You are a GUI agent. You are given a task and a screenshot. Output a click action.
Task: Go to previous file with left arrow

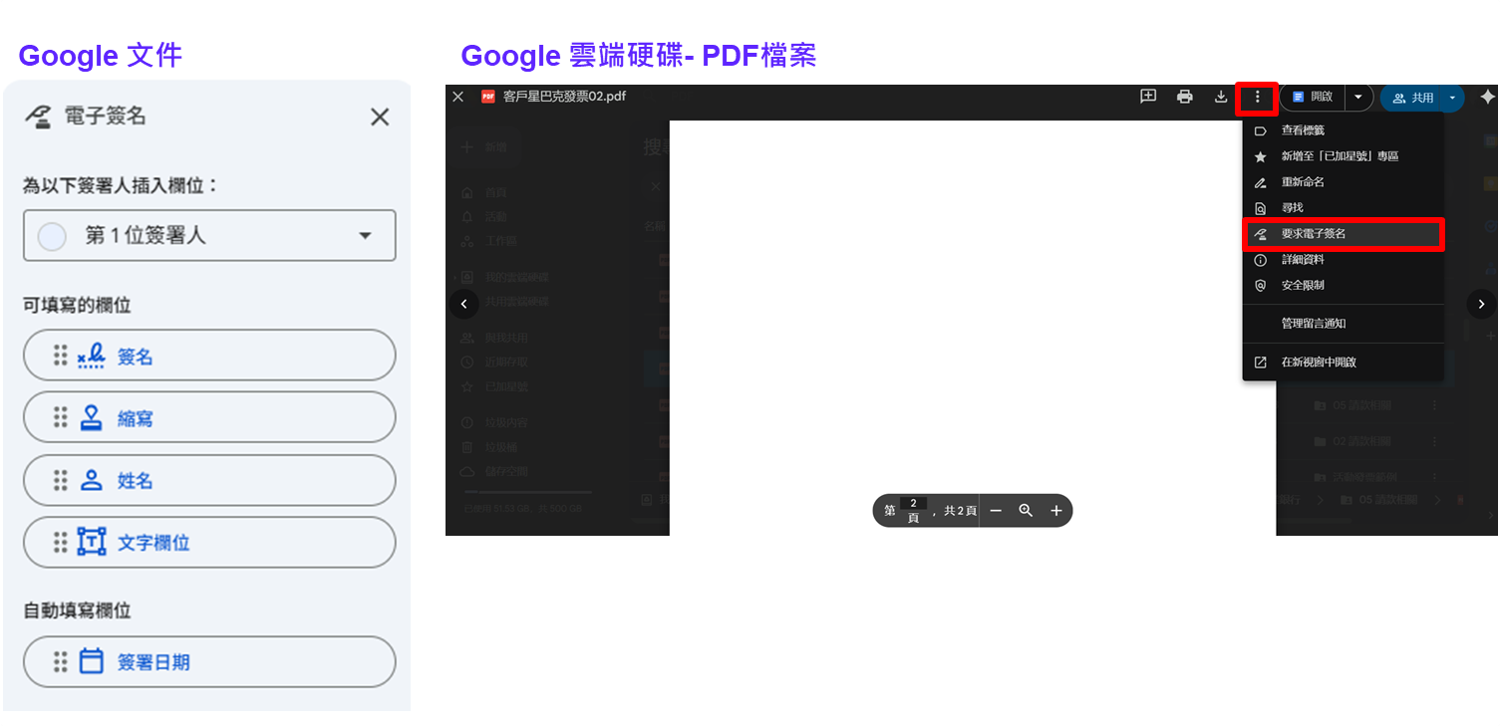click(x=463, y=304)
